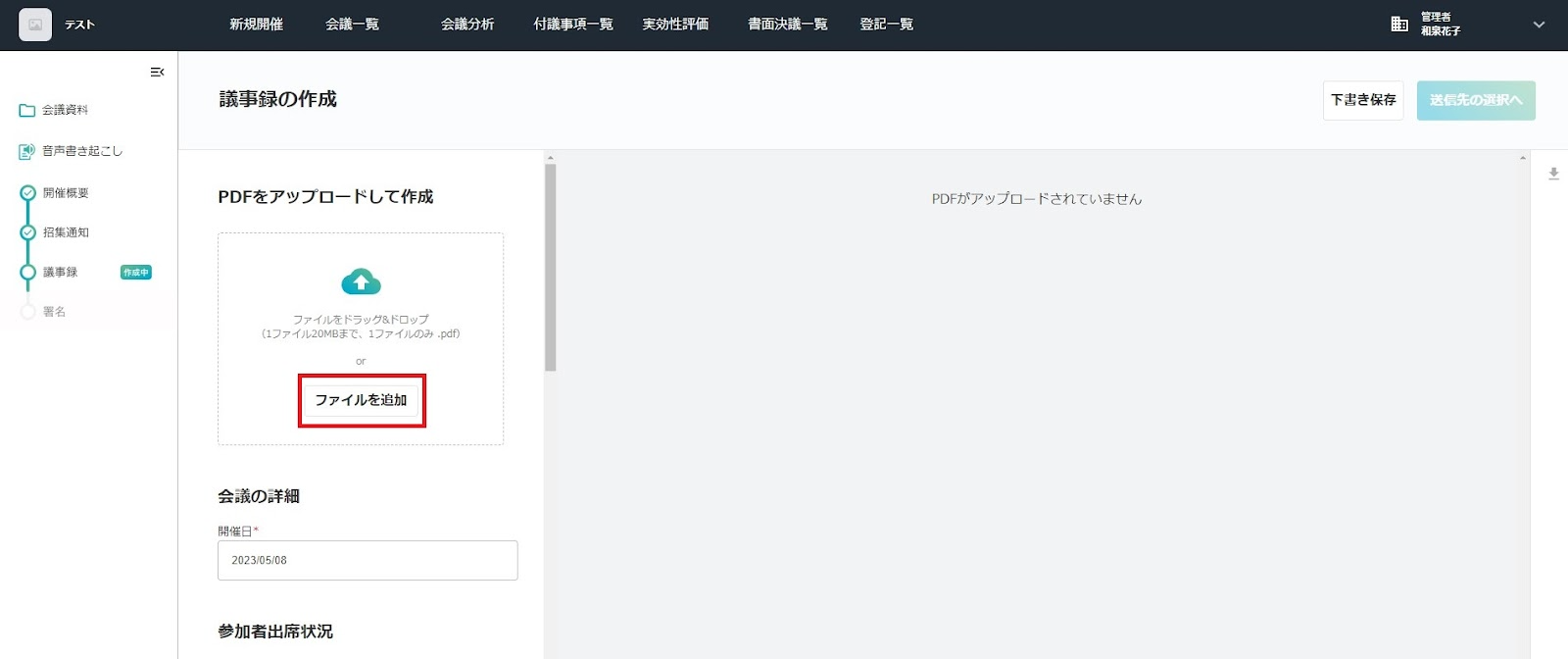This screenshot has height=659, width=1568.
Task: Go to 付議事項一覧 in navigation bar
Action: tap(573, 25)
